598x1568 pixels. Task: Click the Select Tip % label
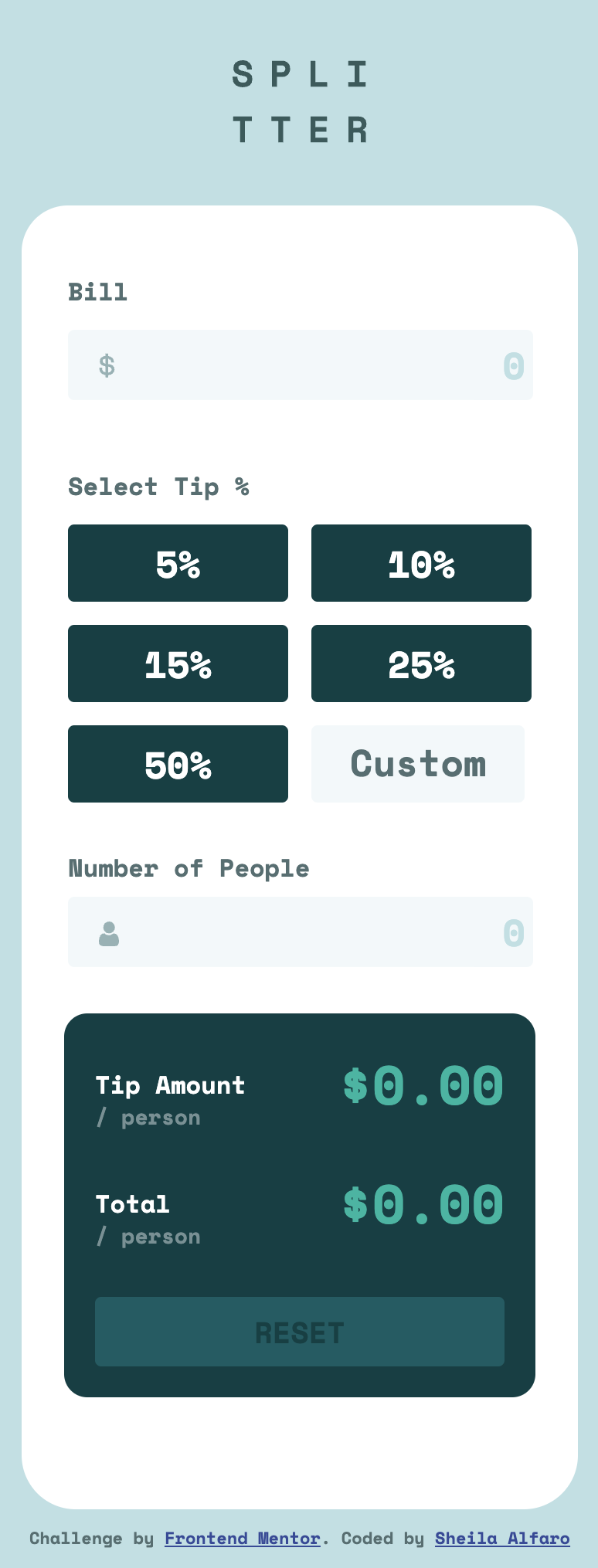[159, 487]
